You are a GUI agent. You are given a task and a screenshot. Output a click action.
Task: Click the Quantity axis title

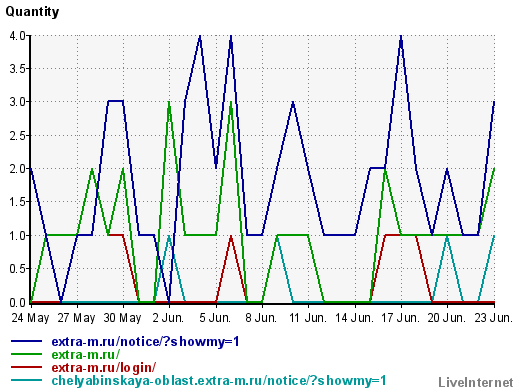click(32, 12)
